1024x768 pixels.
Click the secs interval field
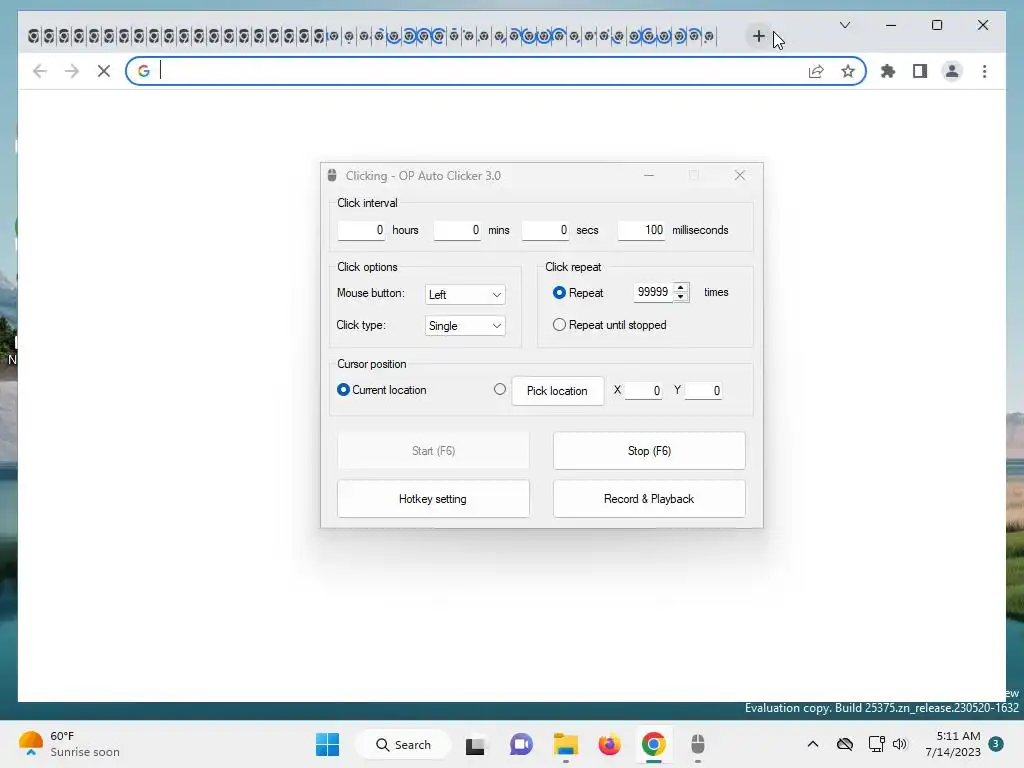545,230
